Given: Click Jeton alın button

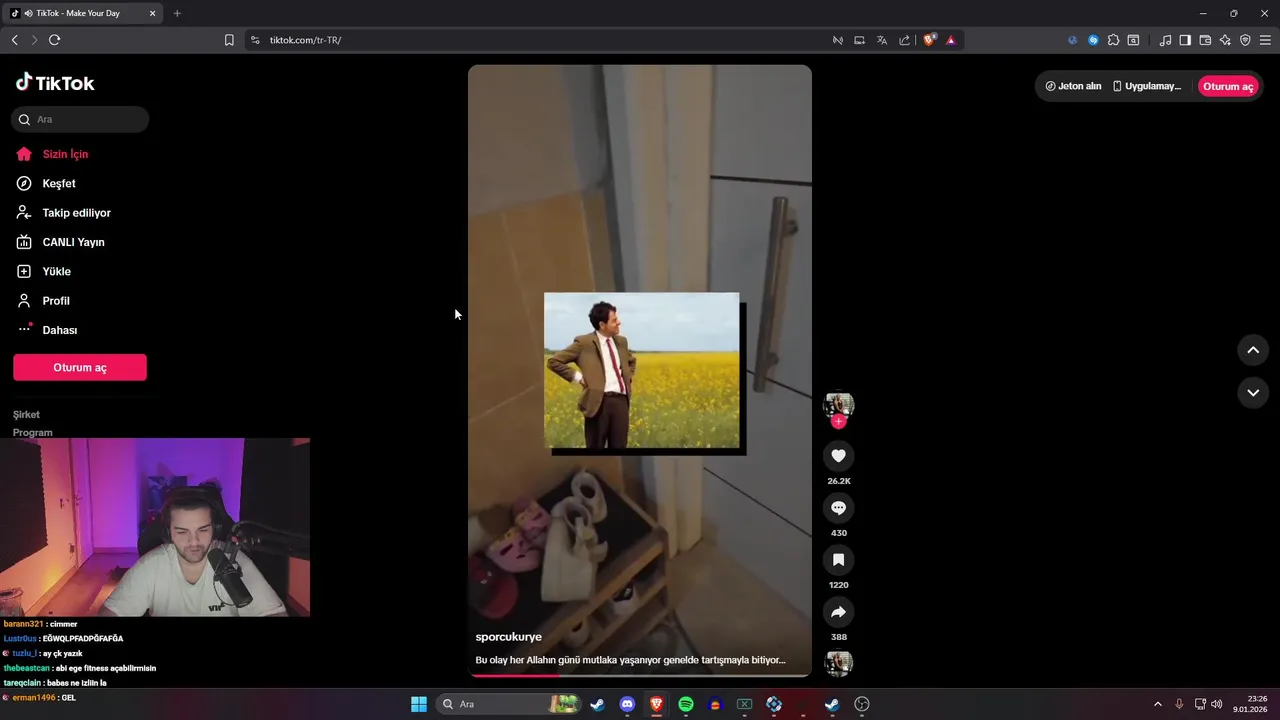Looking at the screenshot, I should (x=1073, y=86).
